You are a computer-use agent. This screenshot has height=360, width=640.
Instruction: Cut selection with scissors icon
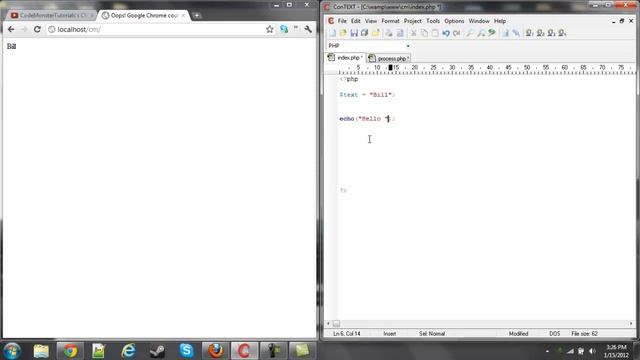click(x=413, y=33)
